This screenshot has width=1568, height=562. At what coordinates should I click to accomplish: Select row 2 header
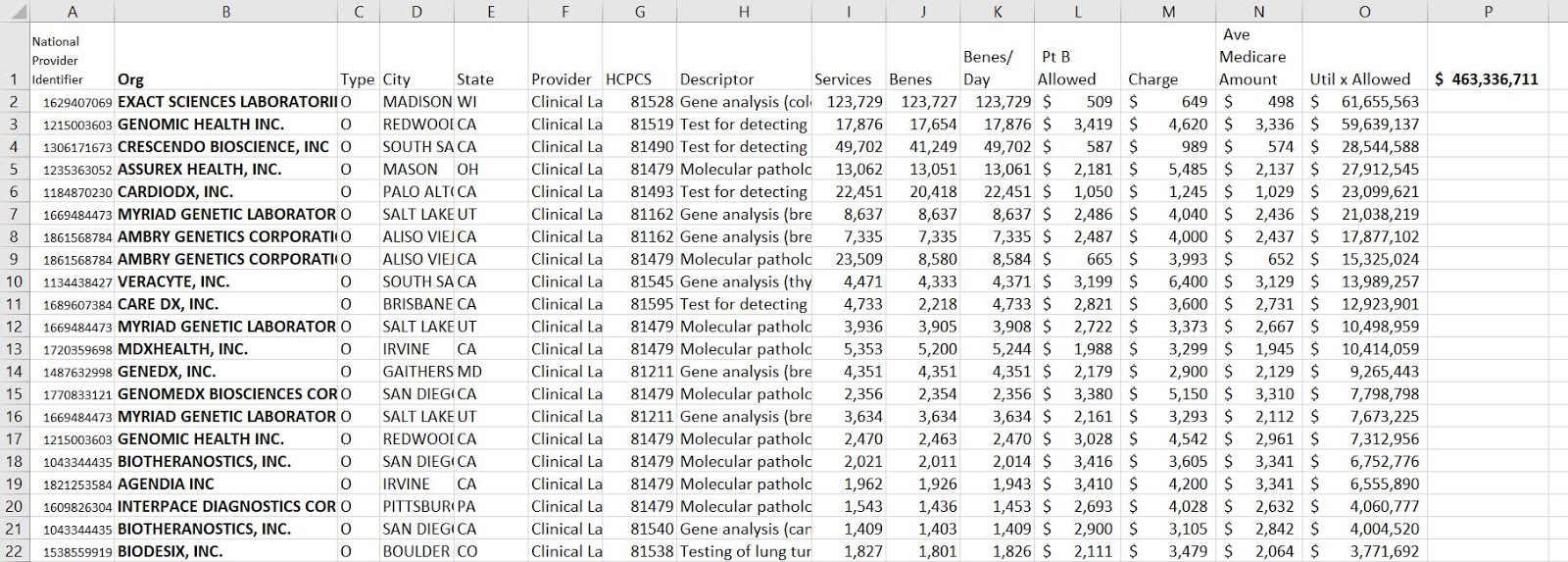click(x=14, y=102)
